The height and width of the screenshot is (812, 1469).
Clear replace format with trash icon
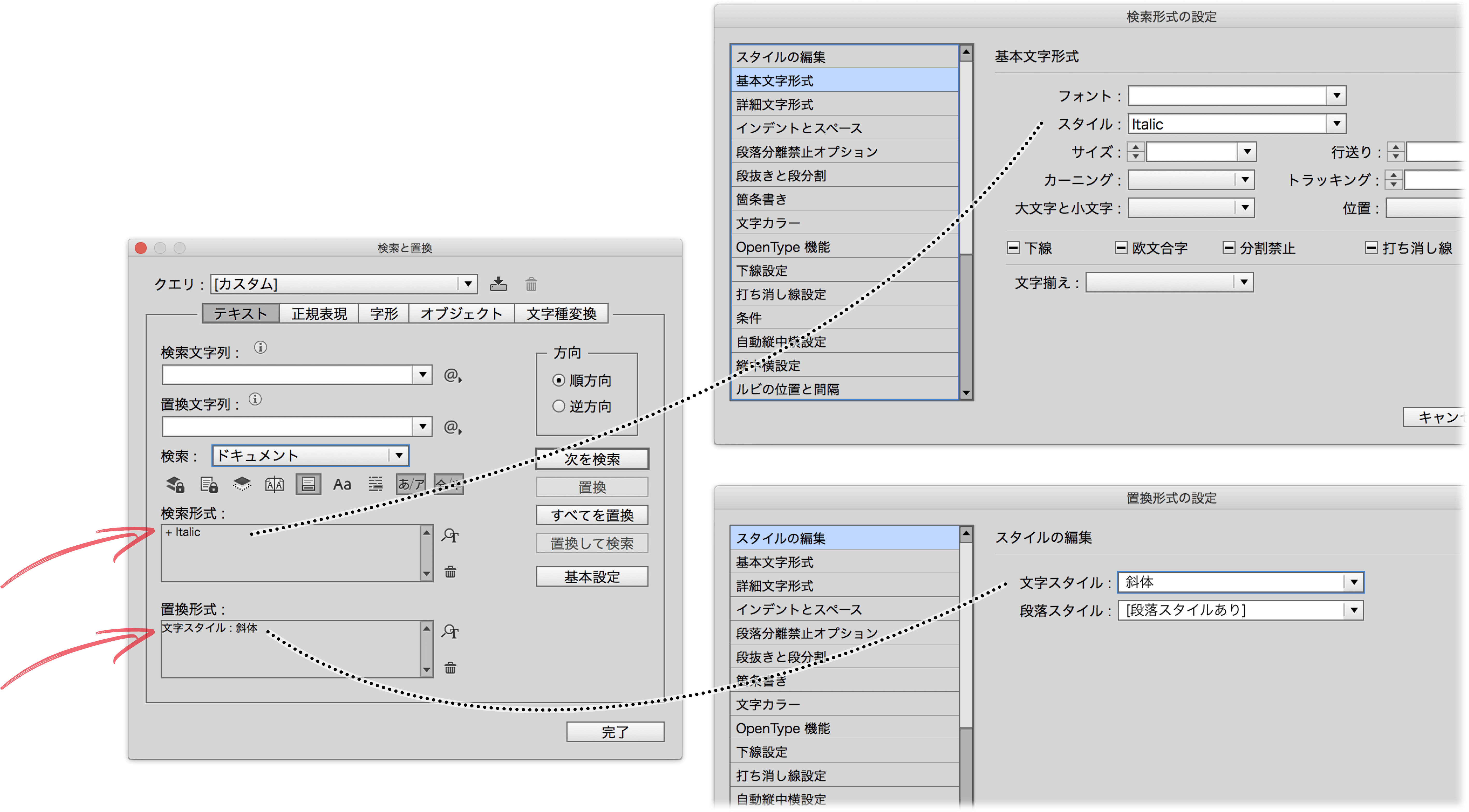(450, 667)
